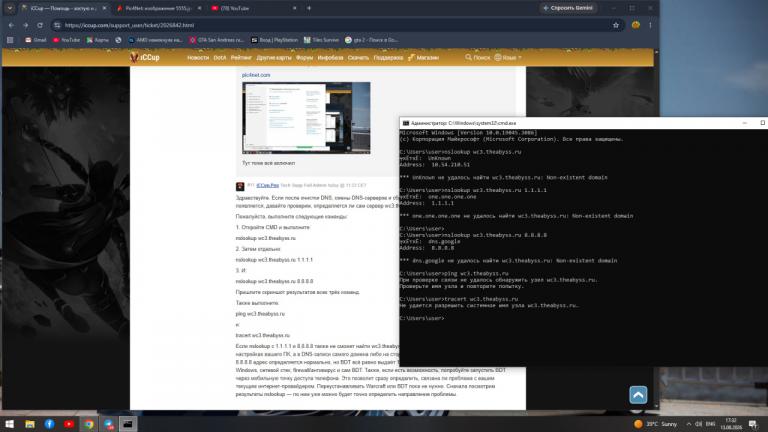The height and width of the screenshot is (432, 768).
Task: Reload the iCCup page
Action: coord(40,25)
